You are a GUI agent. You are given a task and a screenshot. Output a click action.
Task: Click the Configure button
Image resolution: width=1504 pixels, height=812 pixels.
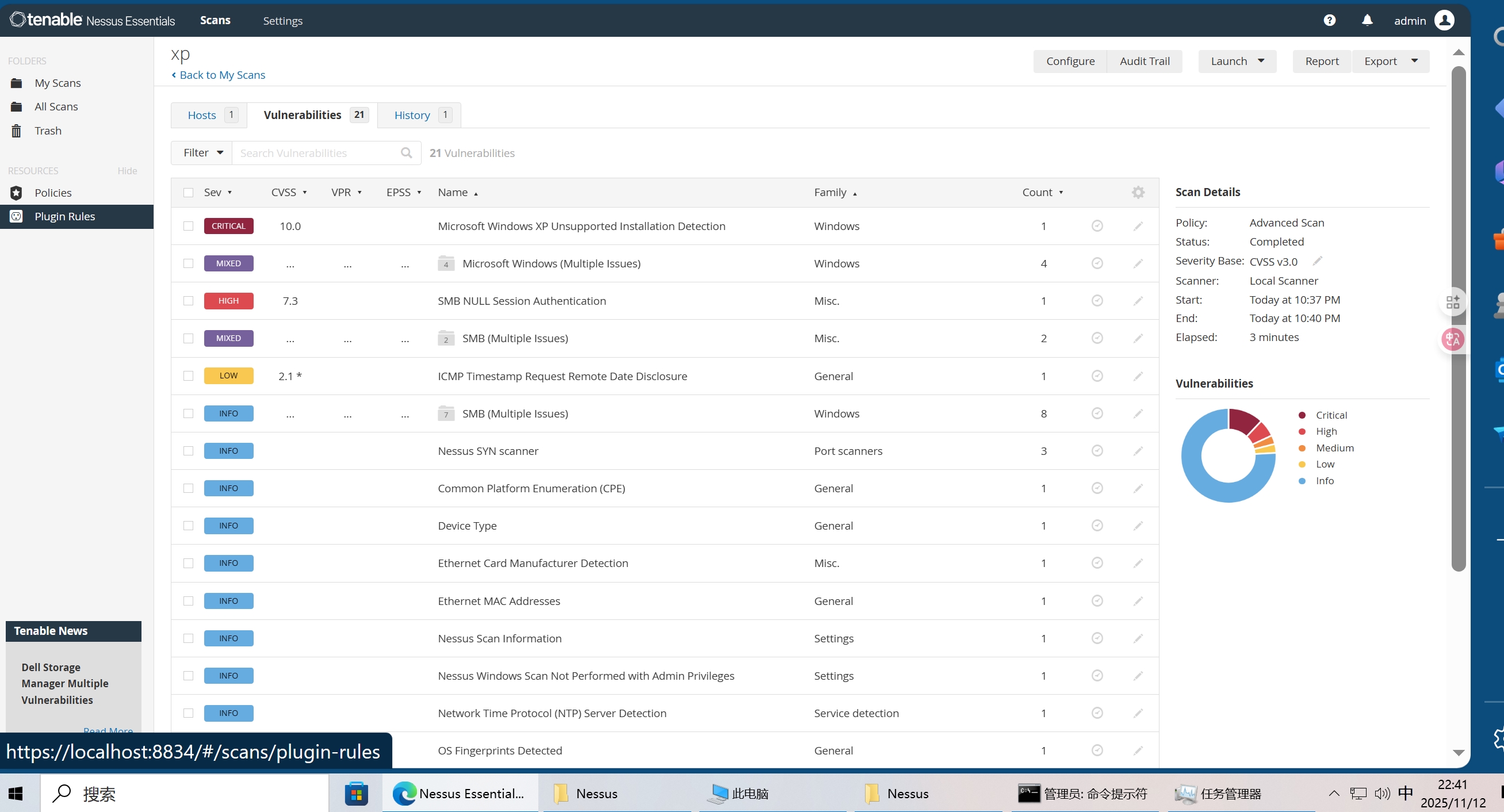(x=1070, y=61)
